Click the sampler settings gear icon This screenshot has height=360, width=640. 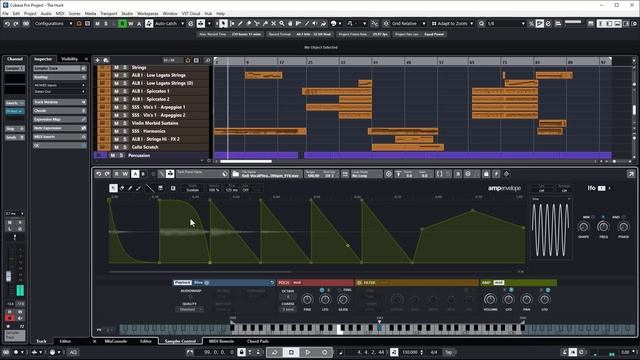point(468,174)
